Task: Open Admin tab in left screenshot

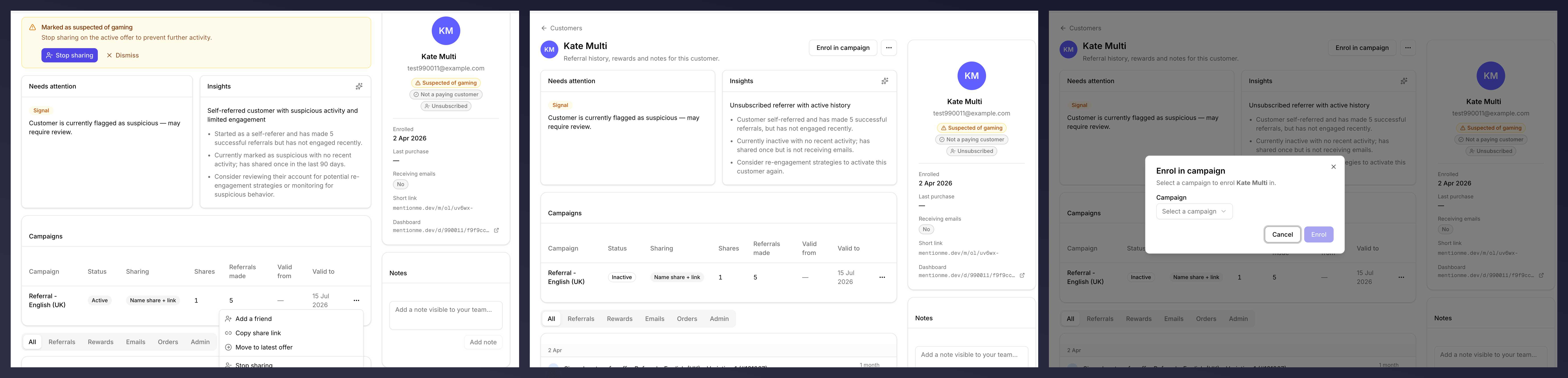Action: coord(200,342)
